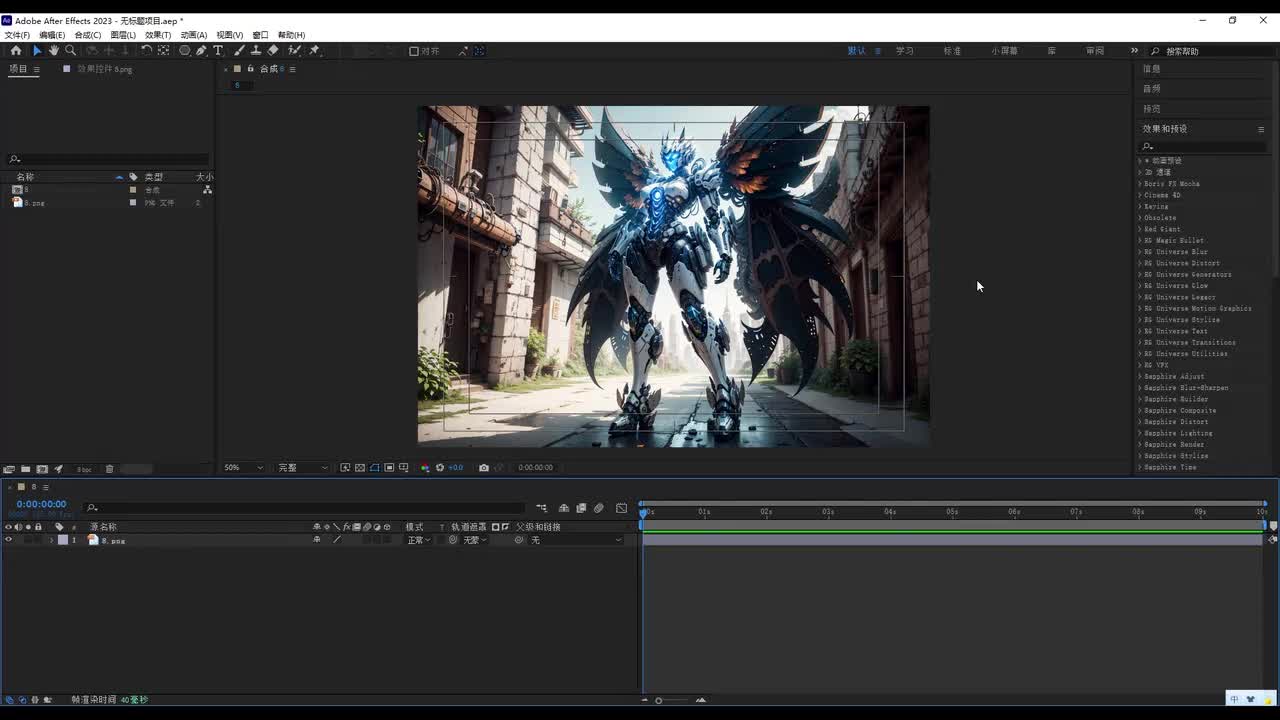Toggle the region of interest button
This screenshot has height=720, width=1280.
[x=389, y=467]
